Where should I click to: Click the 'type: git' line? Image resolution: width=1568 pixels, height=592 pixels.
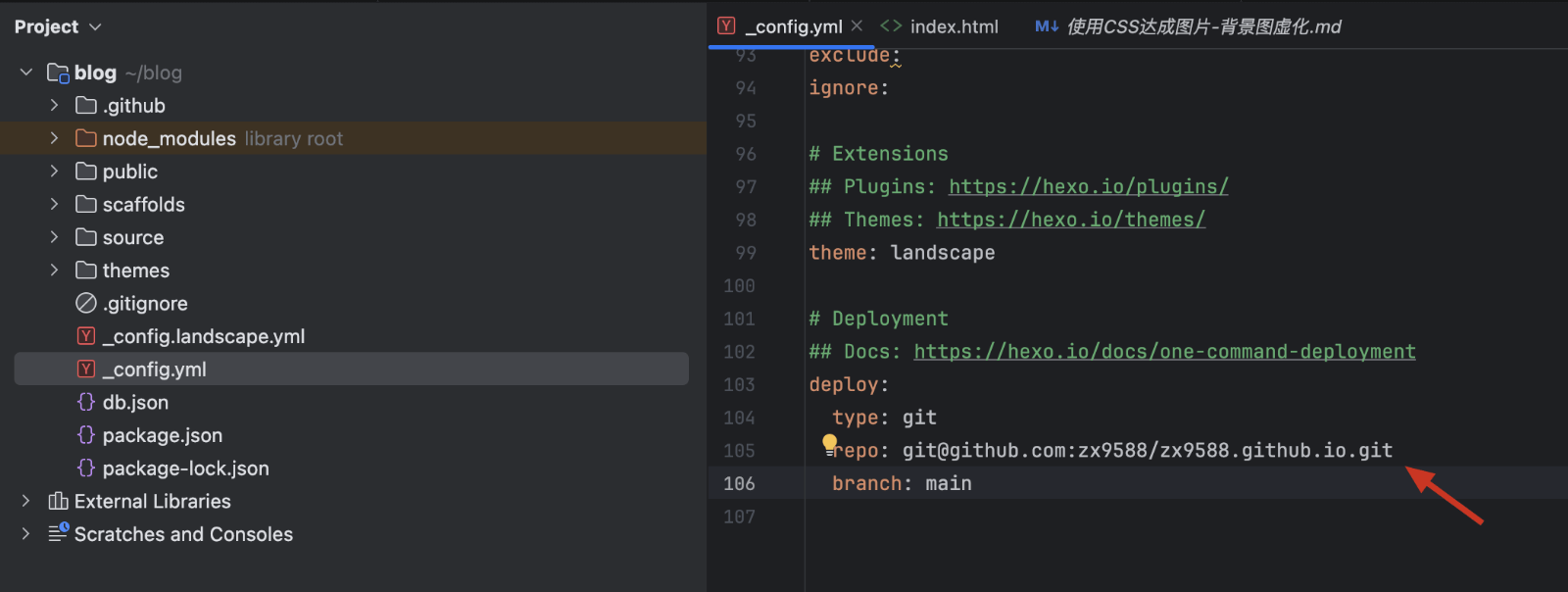[x=884, y=418]
